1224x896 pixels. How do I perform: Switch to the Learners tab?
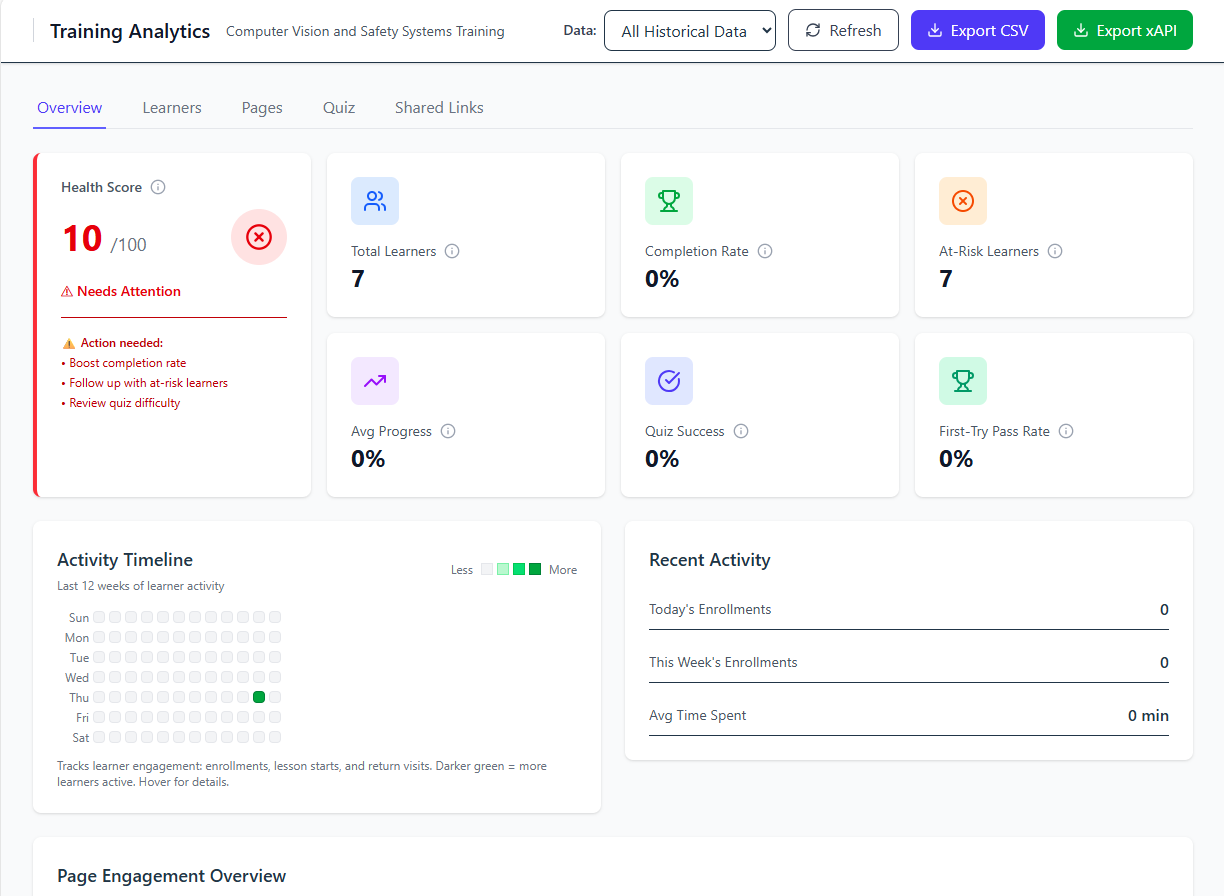172,108
